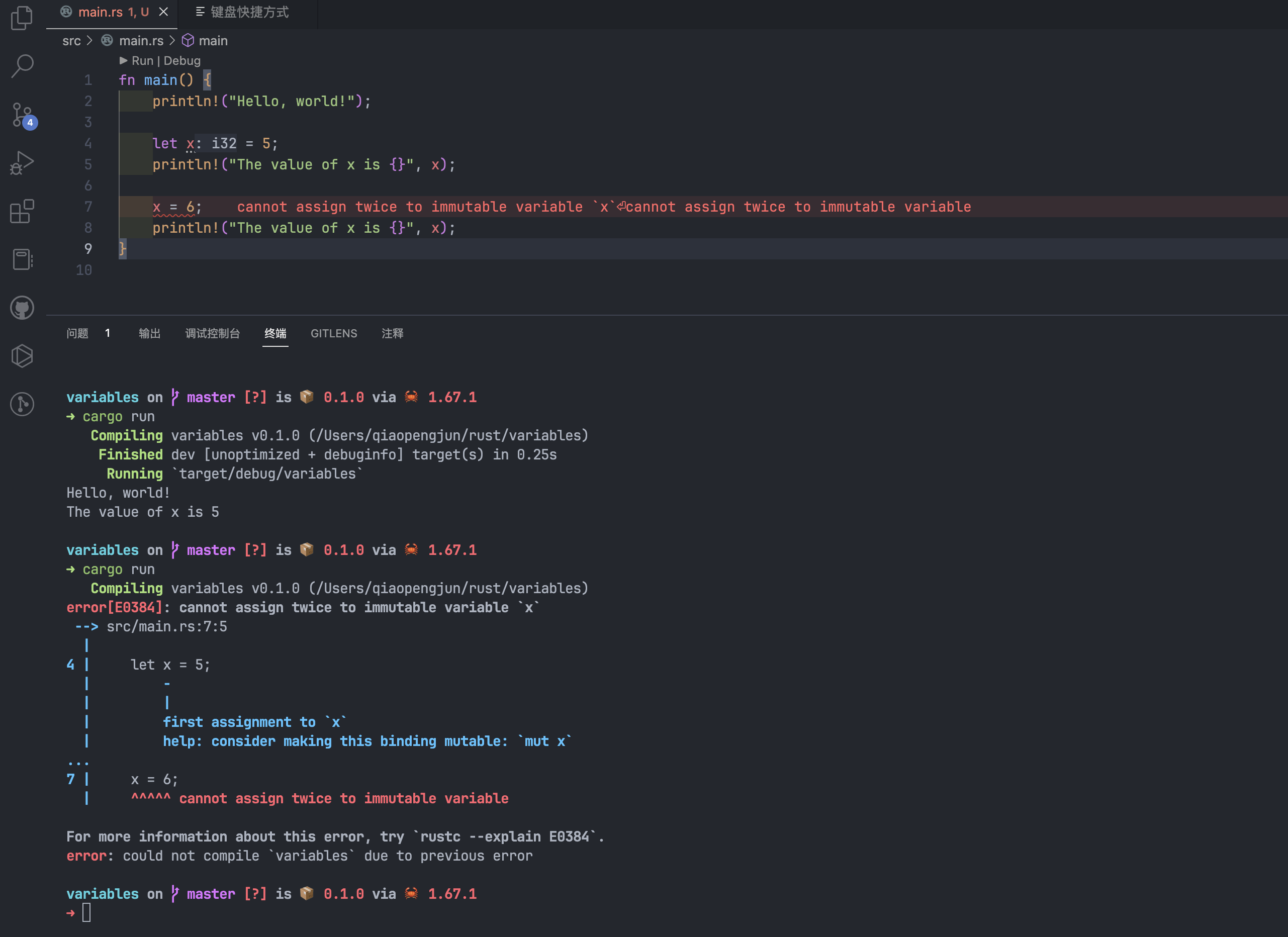Switch to the GITLENS panel tab

point(333,333)
